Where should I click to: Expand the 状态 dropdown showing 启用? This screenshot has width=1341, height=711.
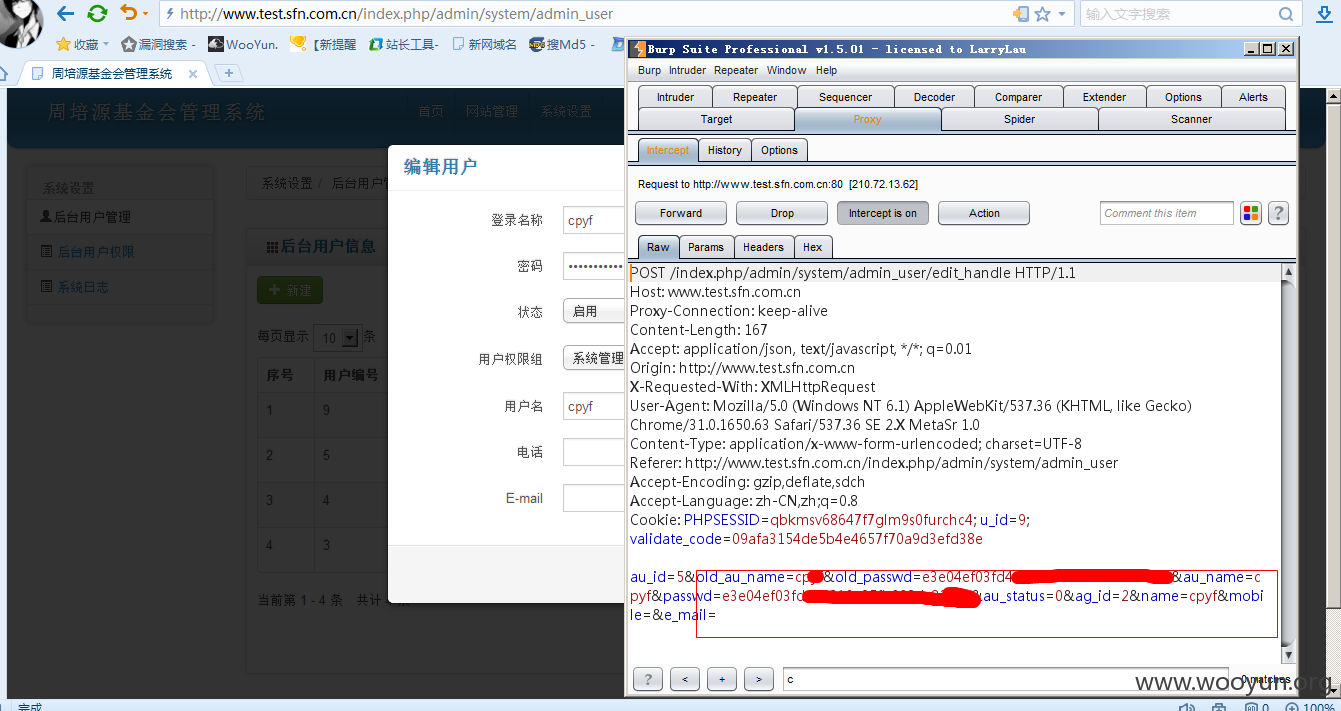click(594, 312)
